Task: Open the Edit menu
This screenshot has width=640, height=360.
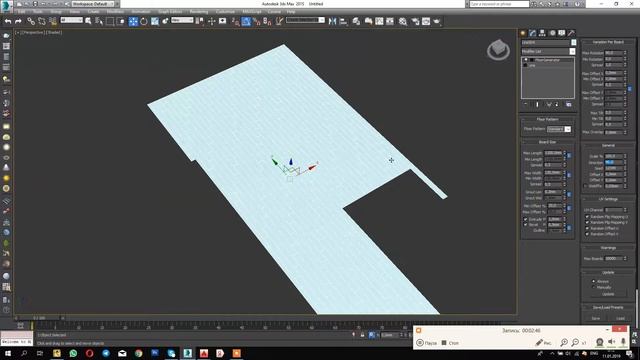Action: [22, 12]
